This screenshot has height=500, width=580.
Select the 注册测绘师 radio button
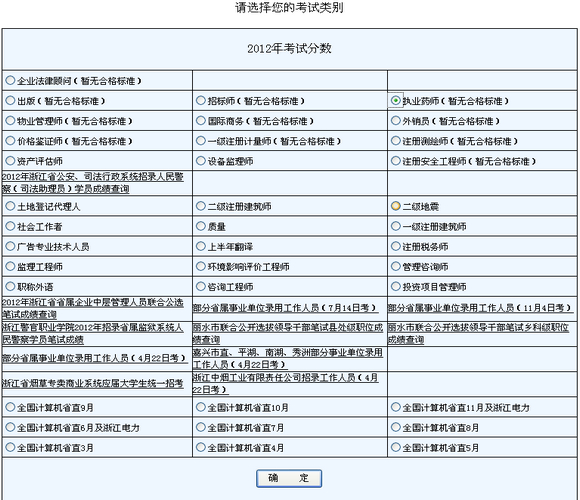[396, 141]
